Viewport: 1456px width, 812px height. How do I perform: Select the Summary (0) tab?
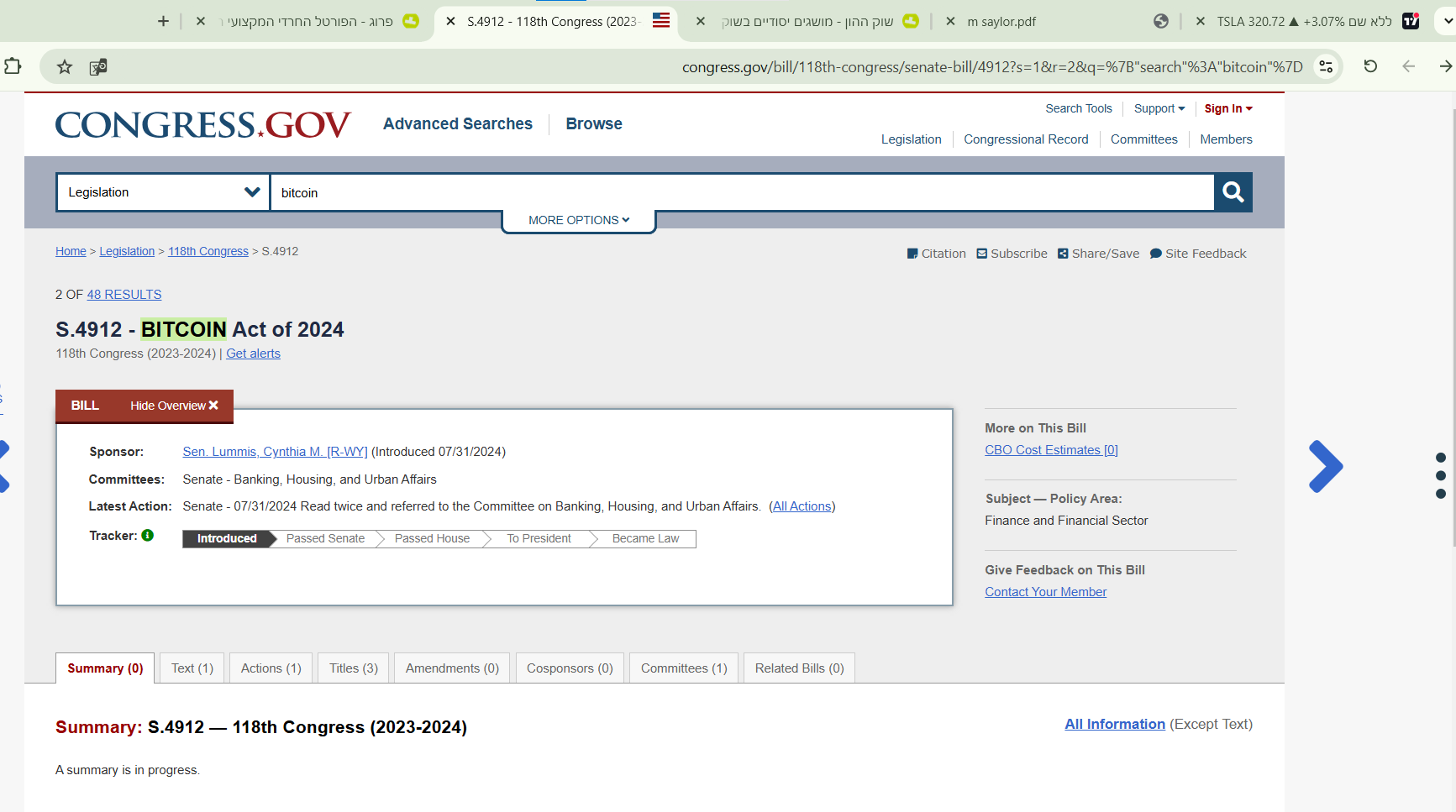tap(105, 668)
